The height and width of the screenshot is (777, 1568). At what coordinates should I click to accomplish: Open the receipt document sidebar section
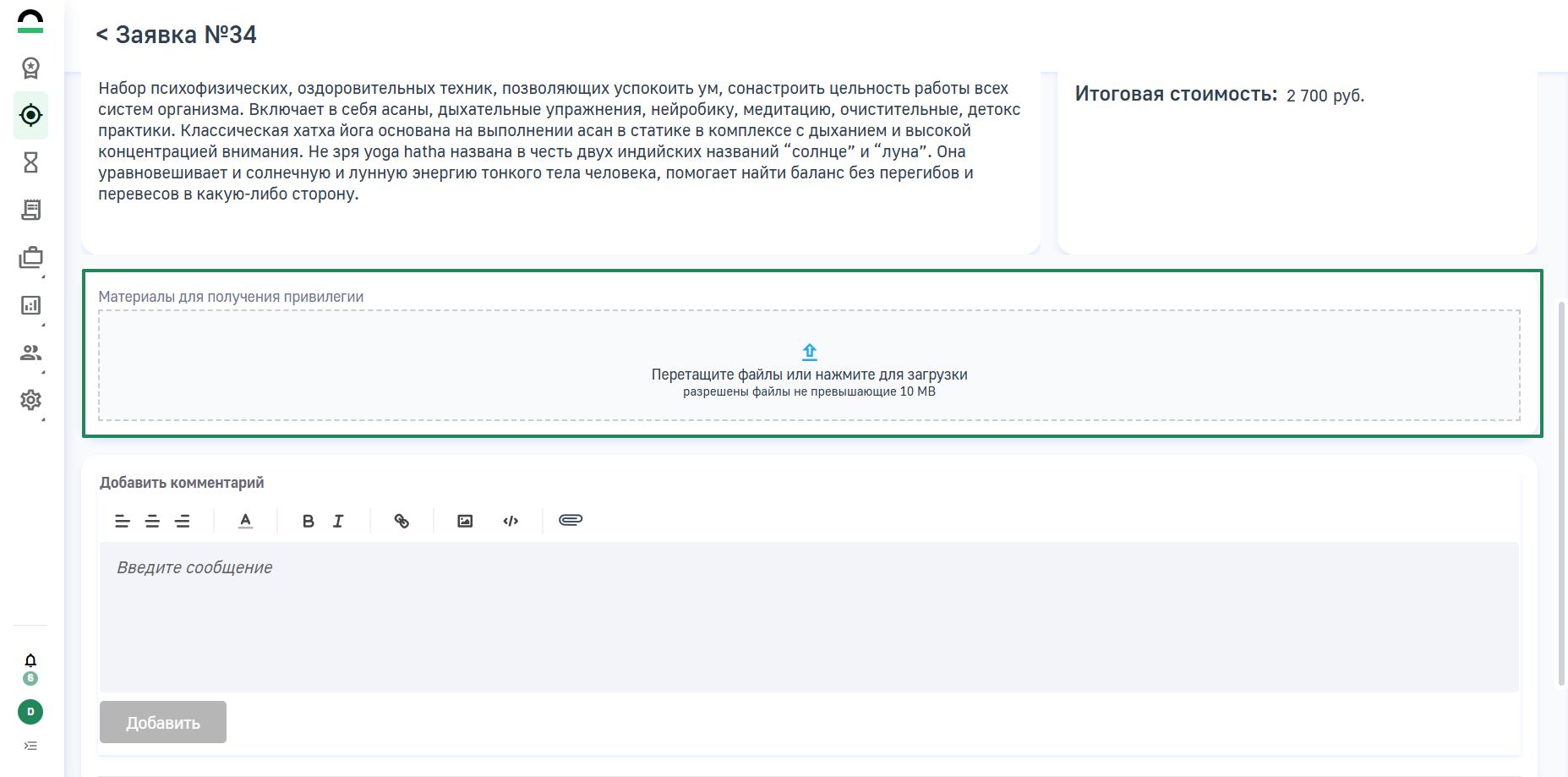tap(30, 210)
